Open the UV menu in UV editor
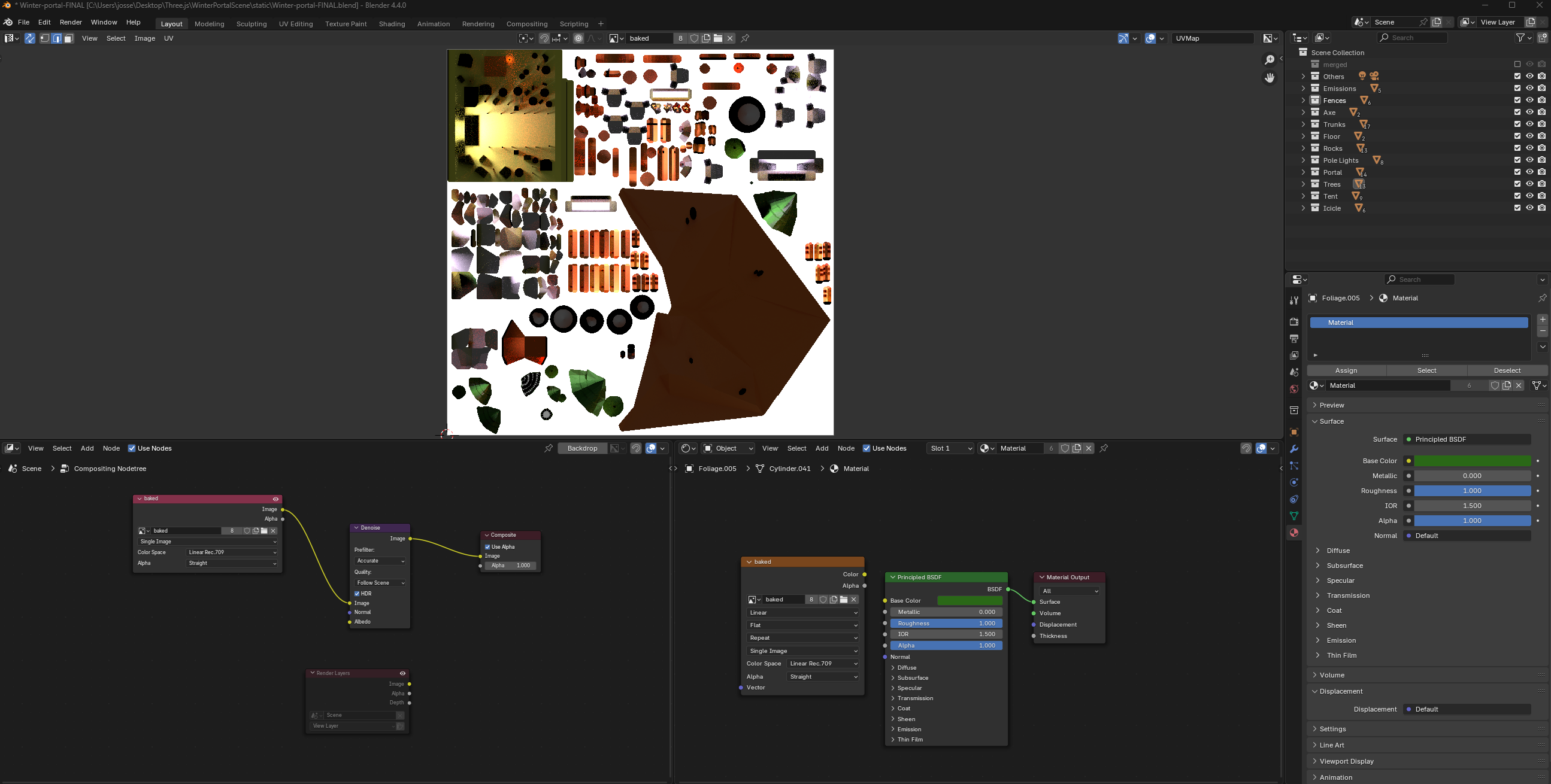This screenshot has height=784, width=1551. [x=169, y=38]
